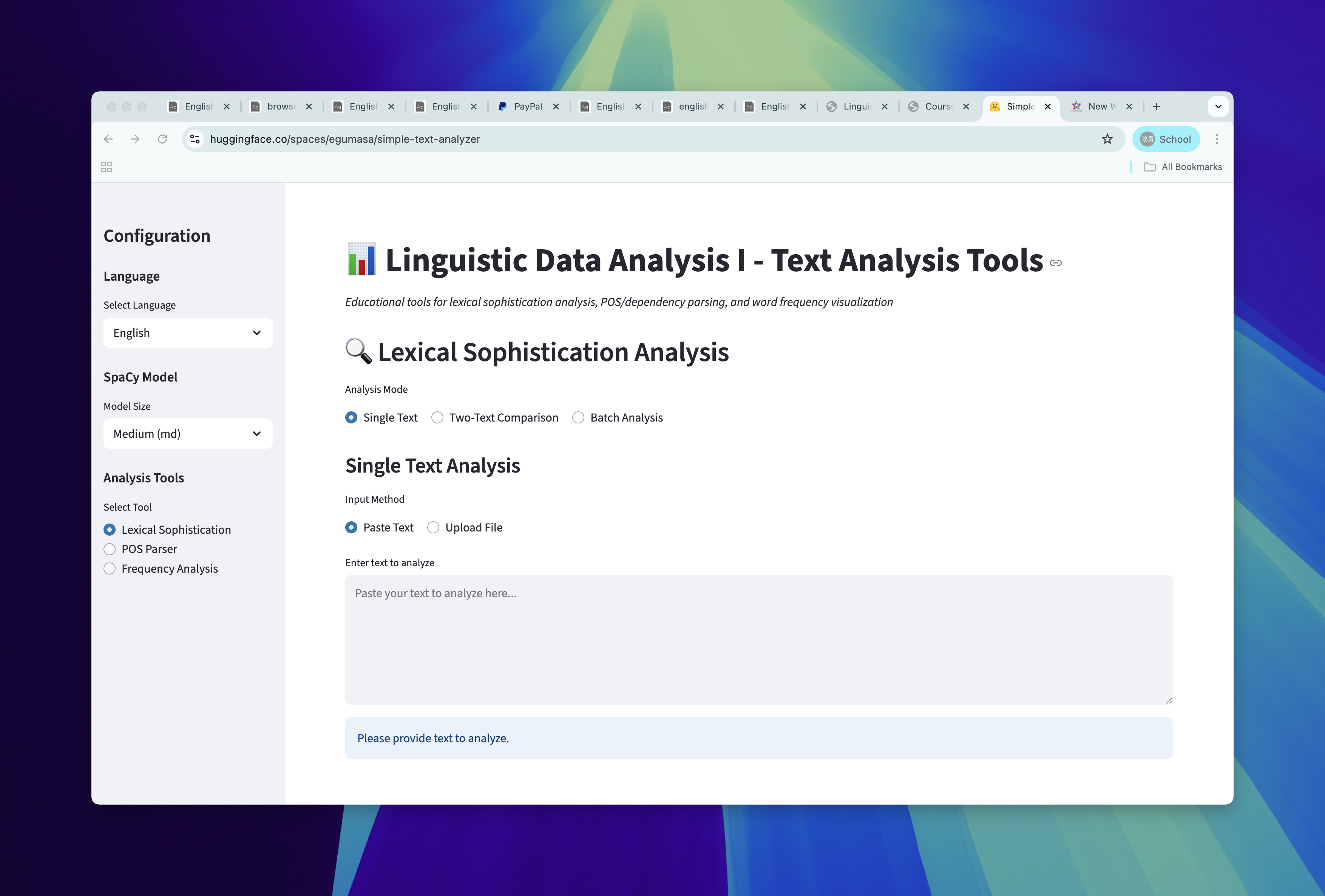1325x896 pixels.
Task: Open the Model Size dropdown
Action: tap(188, 433)
